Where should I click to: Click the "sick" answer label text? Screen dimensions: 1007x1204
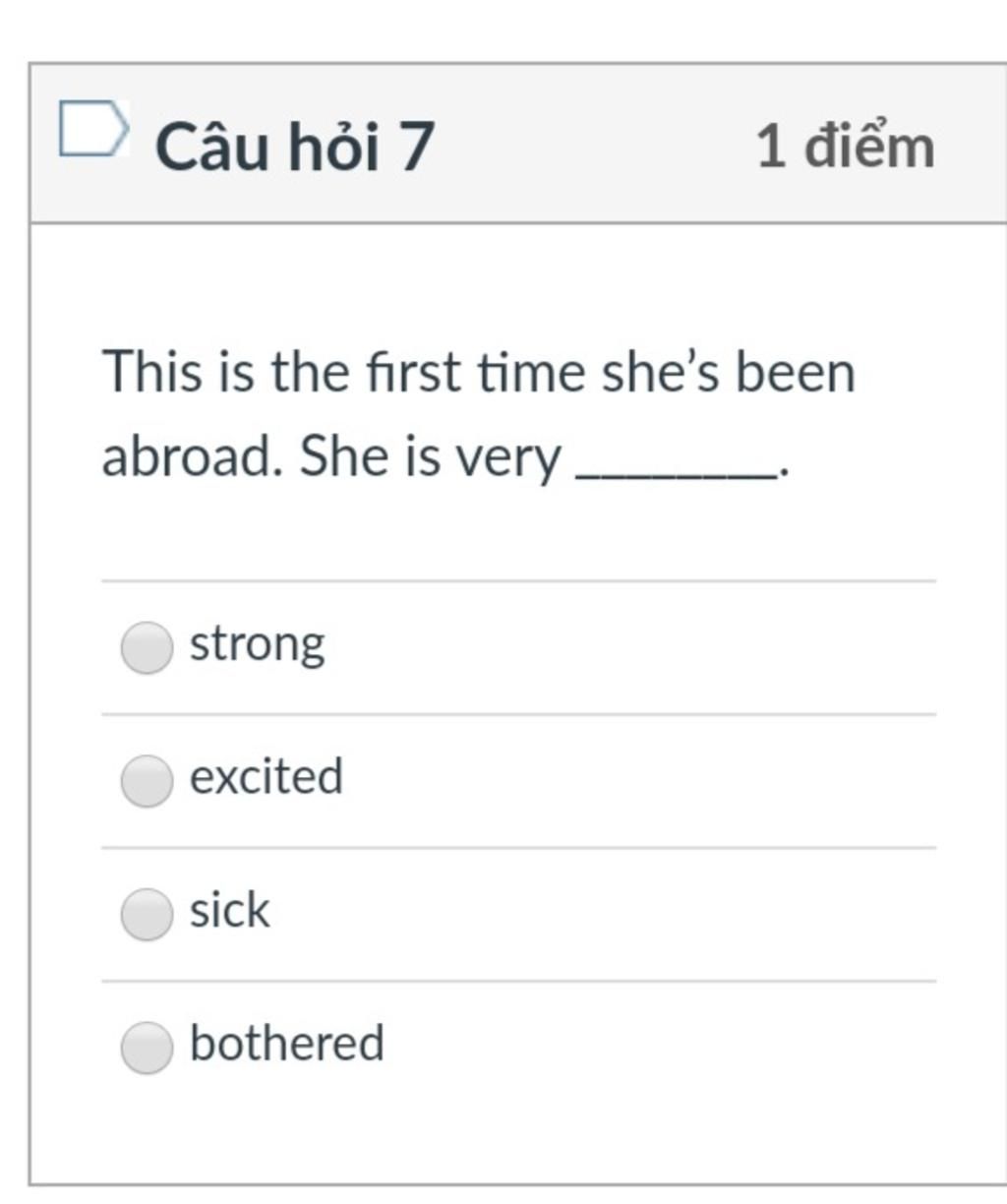click(229, 909)
